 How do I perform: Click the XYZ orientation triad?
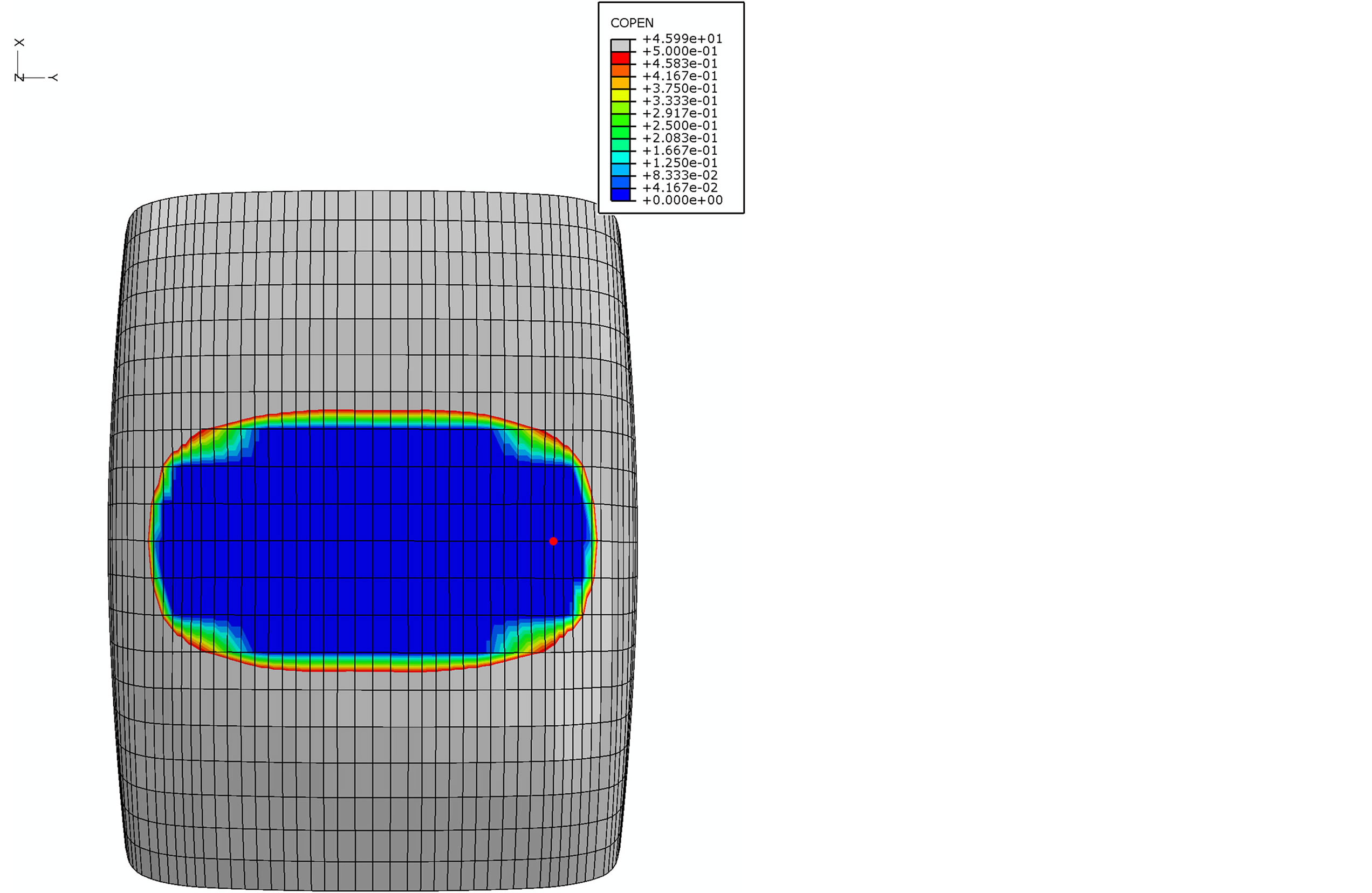36,60
